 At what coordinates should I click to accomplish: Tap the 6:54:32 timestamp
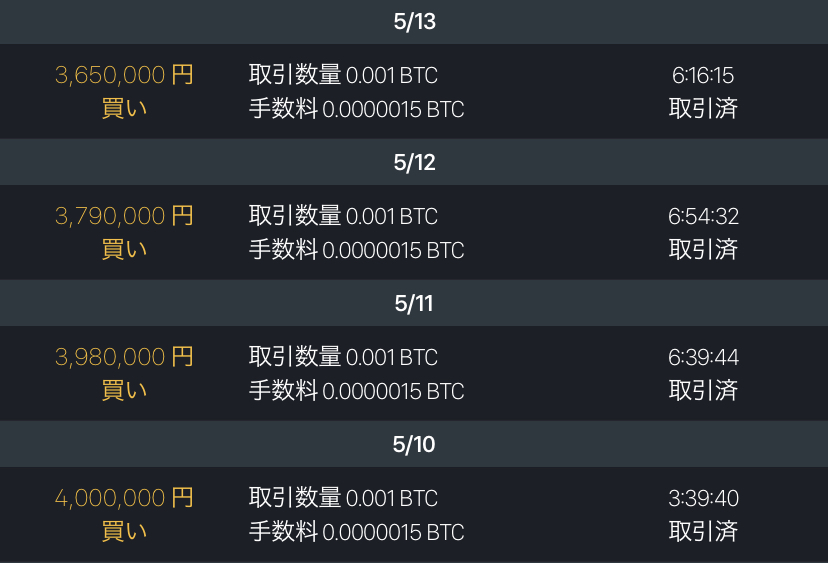point(703,216)
